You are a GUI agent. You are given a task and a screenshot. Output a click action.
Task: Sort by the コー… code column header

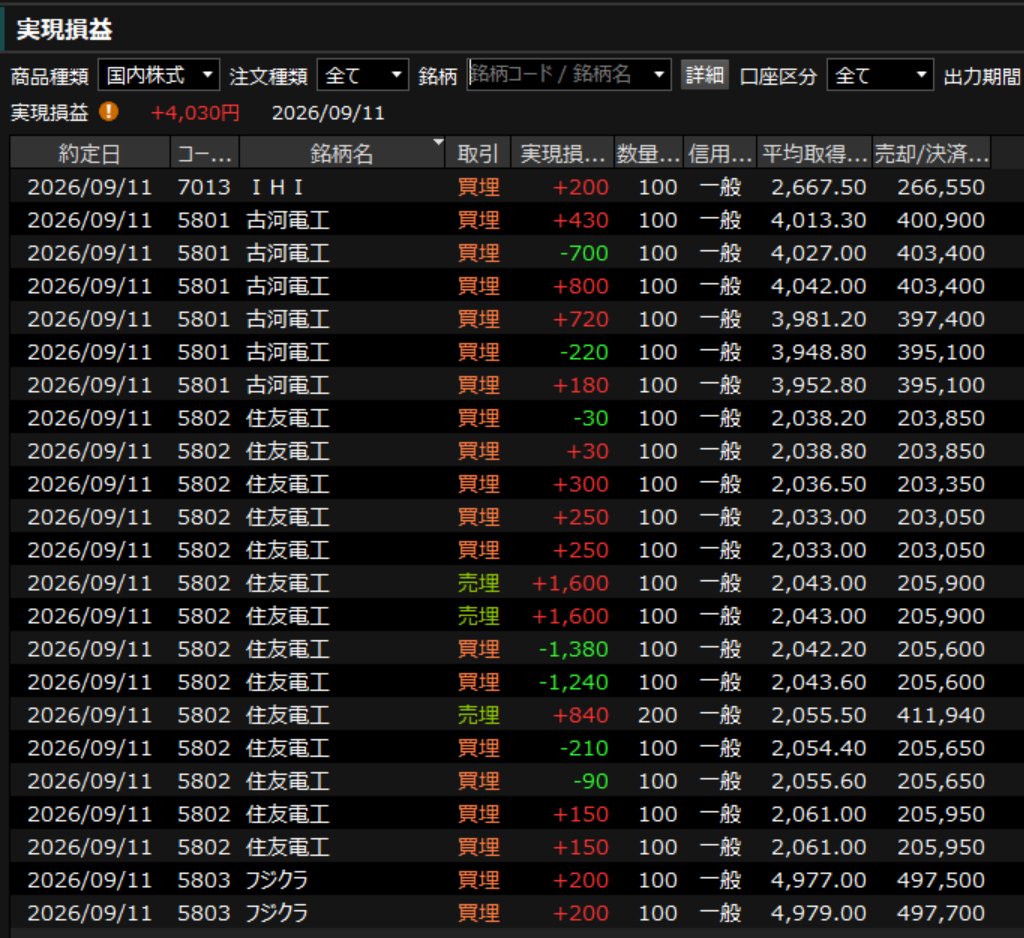point(204,154)
